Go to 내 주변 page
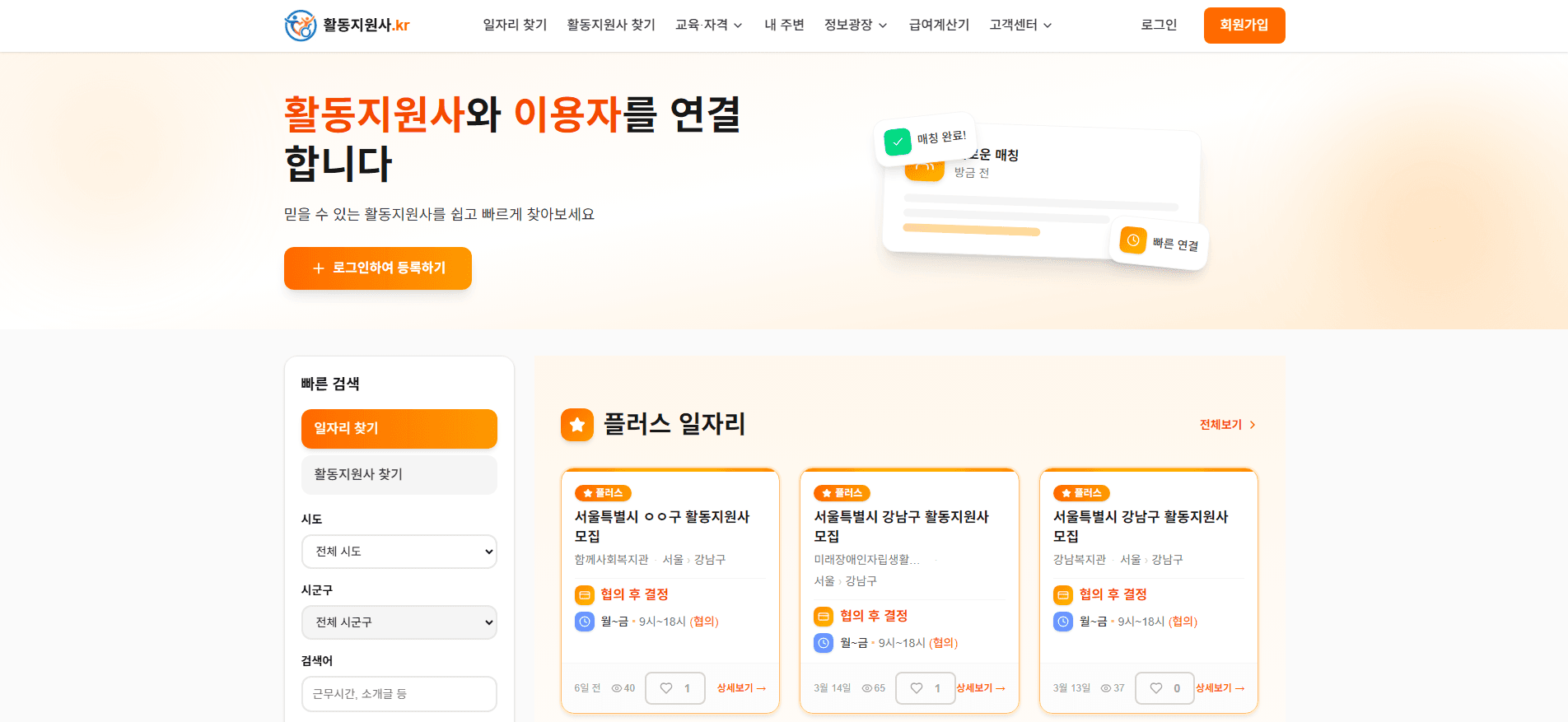 784,26
